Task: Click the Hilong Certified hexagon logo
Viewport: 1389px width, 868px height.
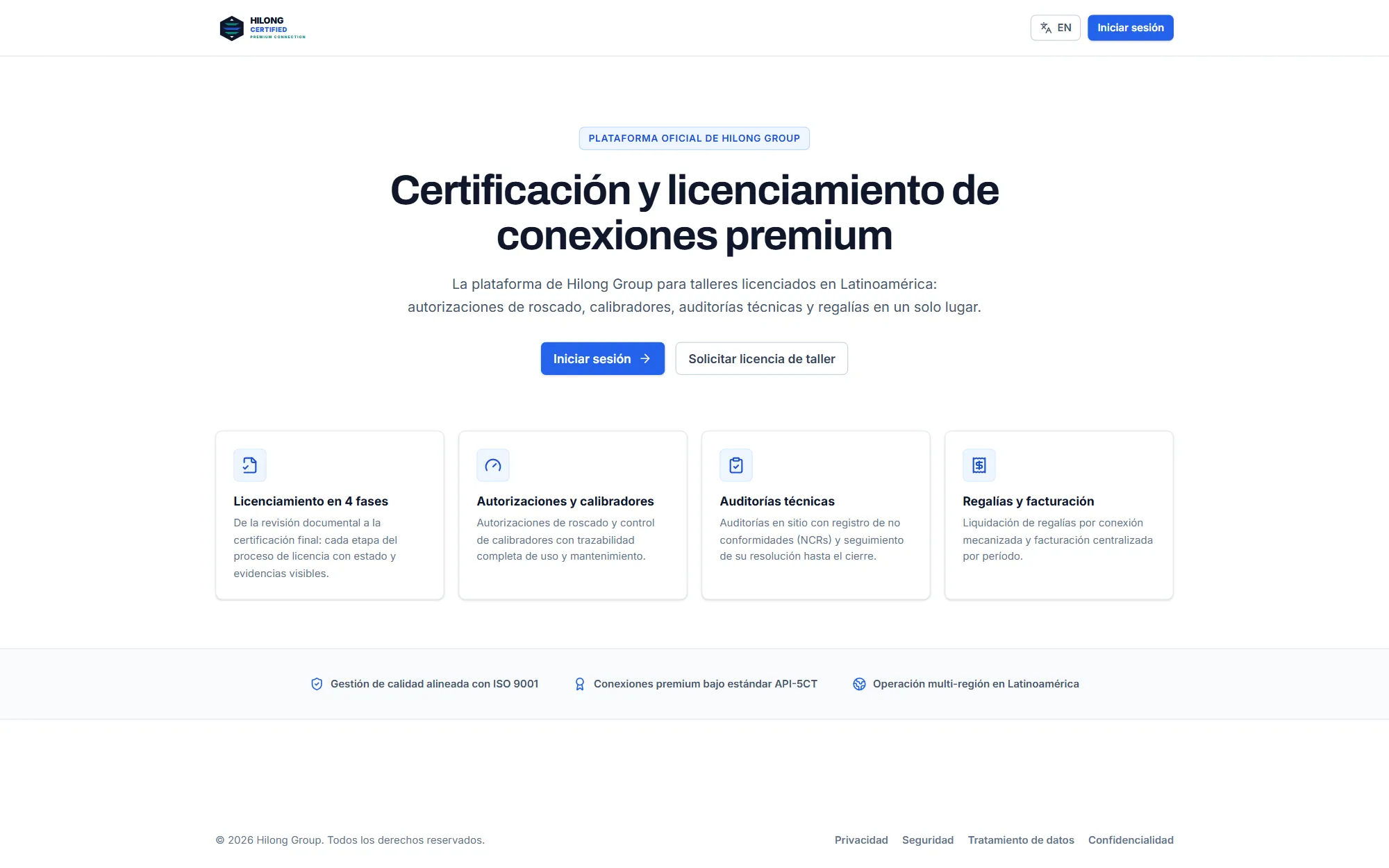Action: point(231,28)
